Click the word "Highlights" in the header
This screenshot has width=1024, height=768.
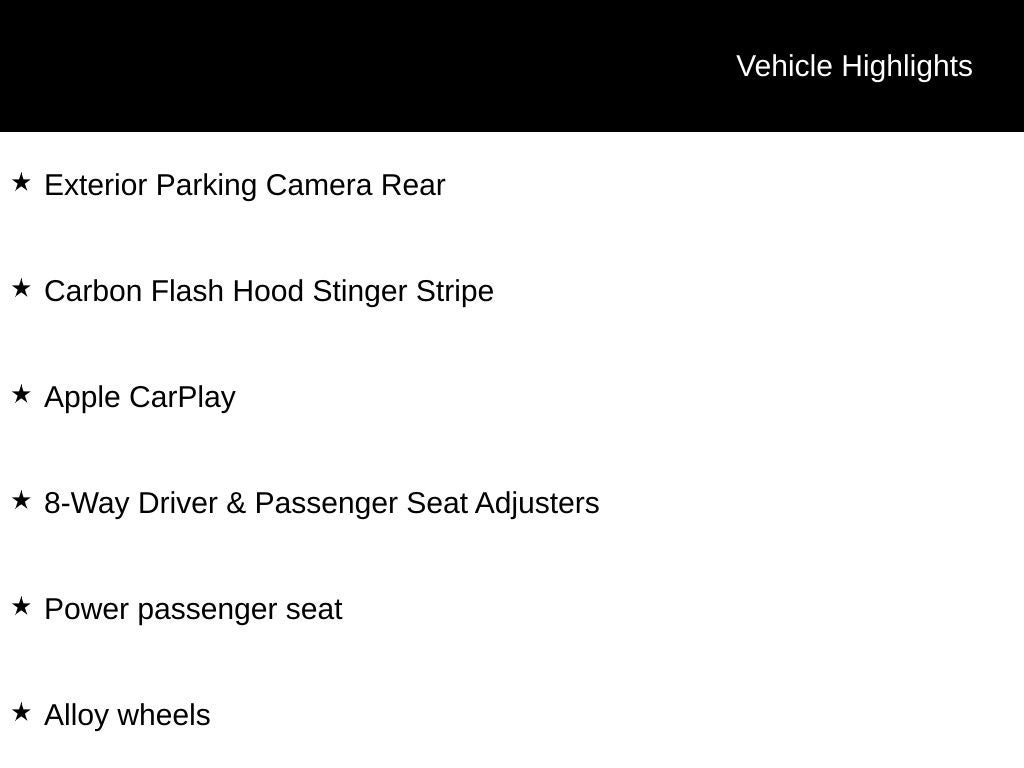907,66
